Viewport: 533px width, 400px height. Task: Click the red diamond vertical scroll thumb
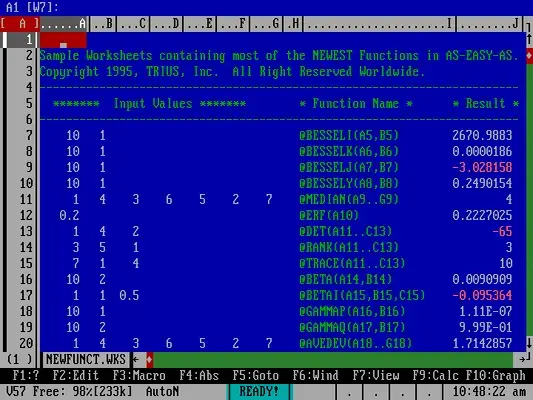click(529, 55)
